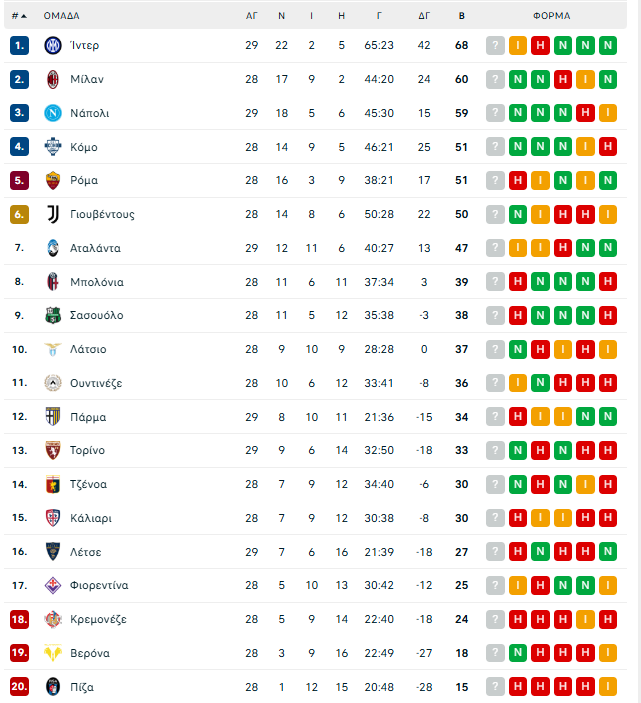Image resolution: width=641 pixels, height=703 pixels.
Task: Sort standings by the Β points header
Action: [x=461, y=16]
